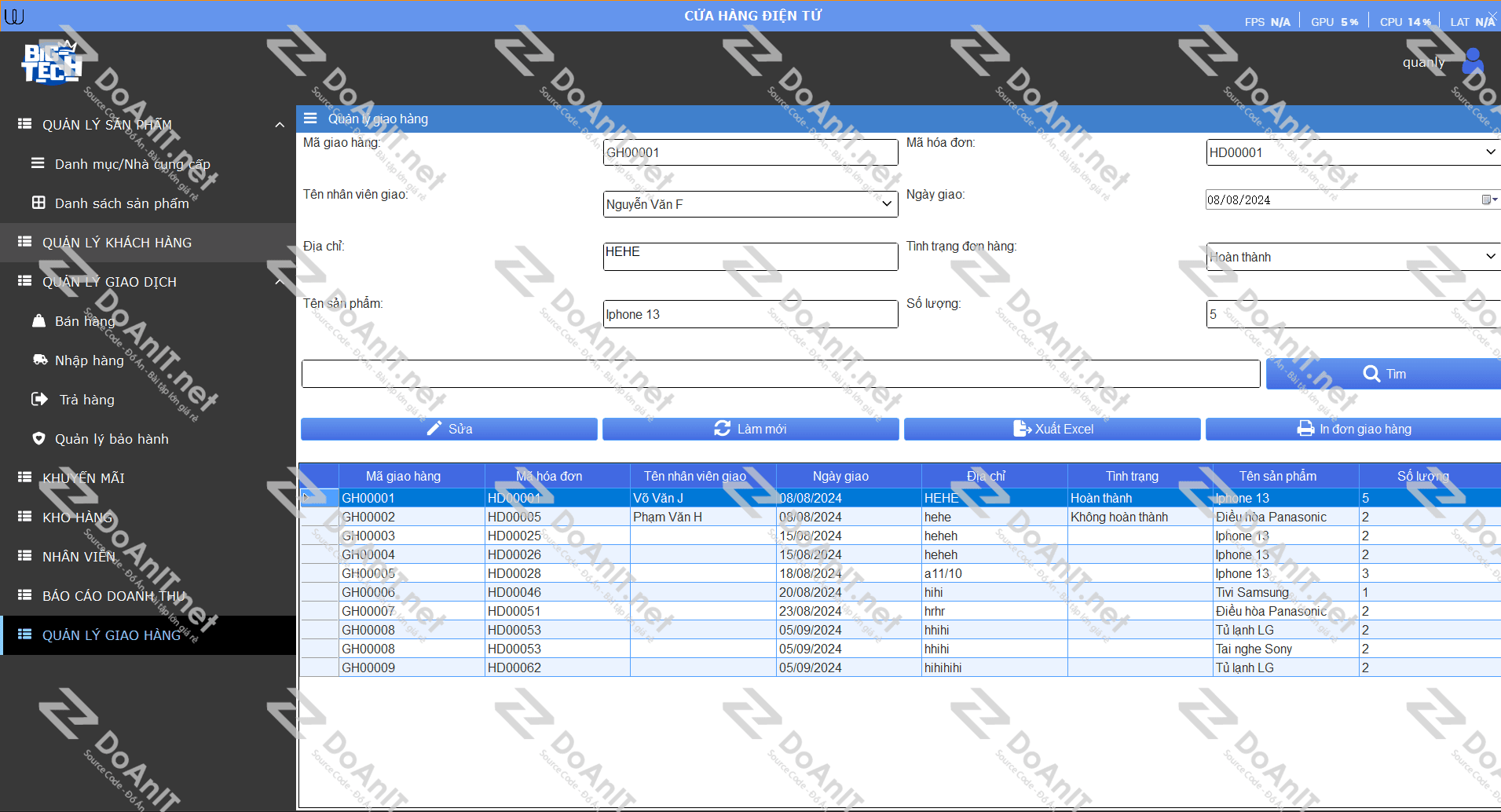
Task: Open the Ngày giao calendar picker
Action: pos(1488,199)
